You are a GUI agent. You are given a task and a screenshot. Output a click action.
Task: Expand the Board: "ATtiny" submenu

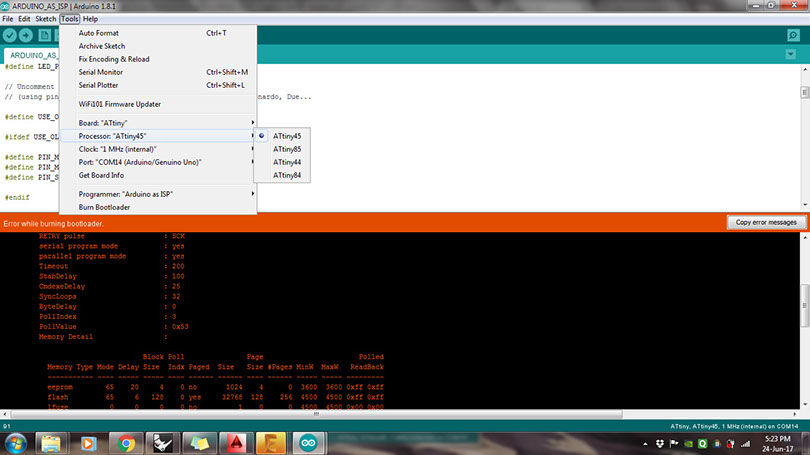tap(158, 123)
